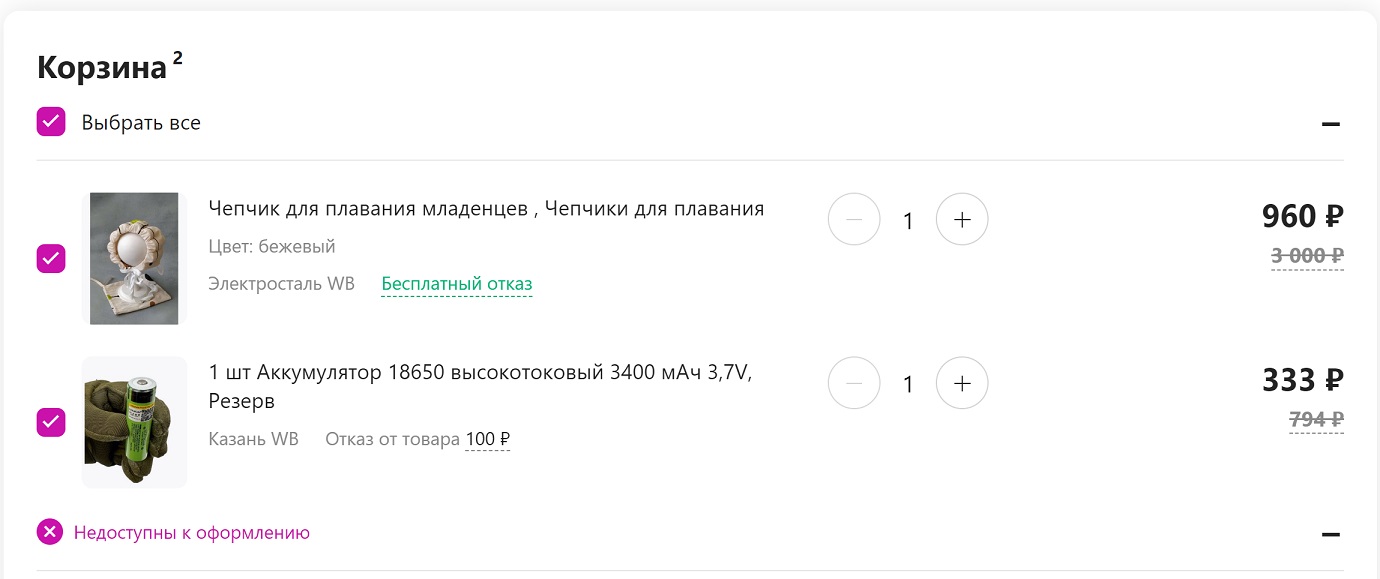Viewport: 1380px width, 579px height.
Task: Open the Аккумулятор 18650 product title
Action: pyautogui.click(x=480, y=387)
